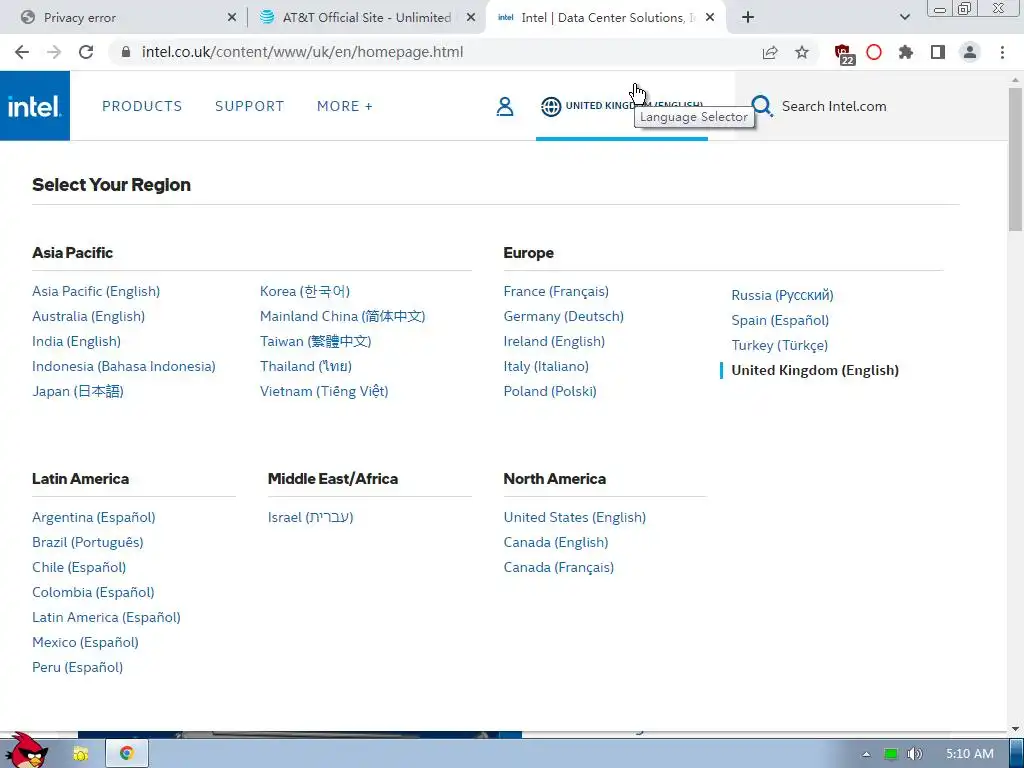The image size is (1024, 768).
Task: Select France (Français)
Action: pyautogui.click(x=556, y=291)
